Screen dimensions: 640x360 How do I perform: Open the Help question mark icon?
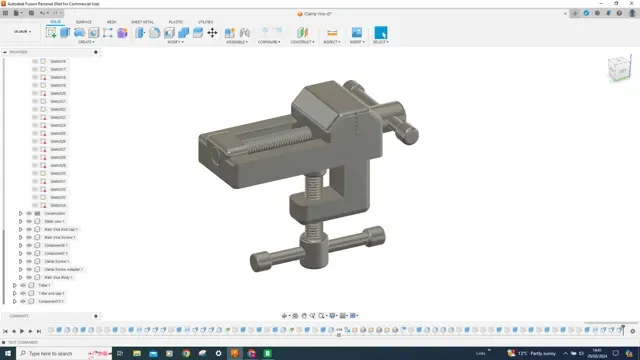coord(619,13)
